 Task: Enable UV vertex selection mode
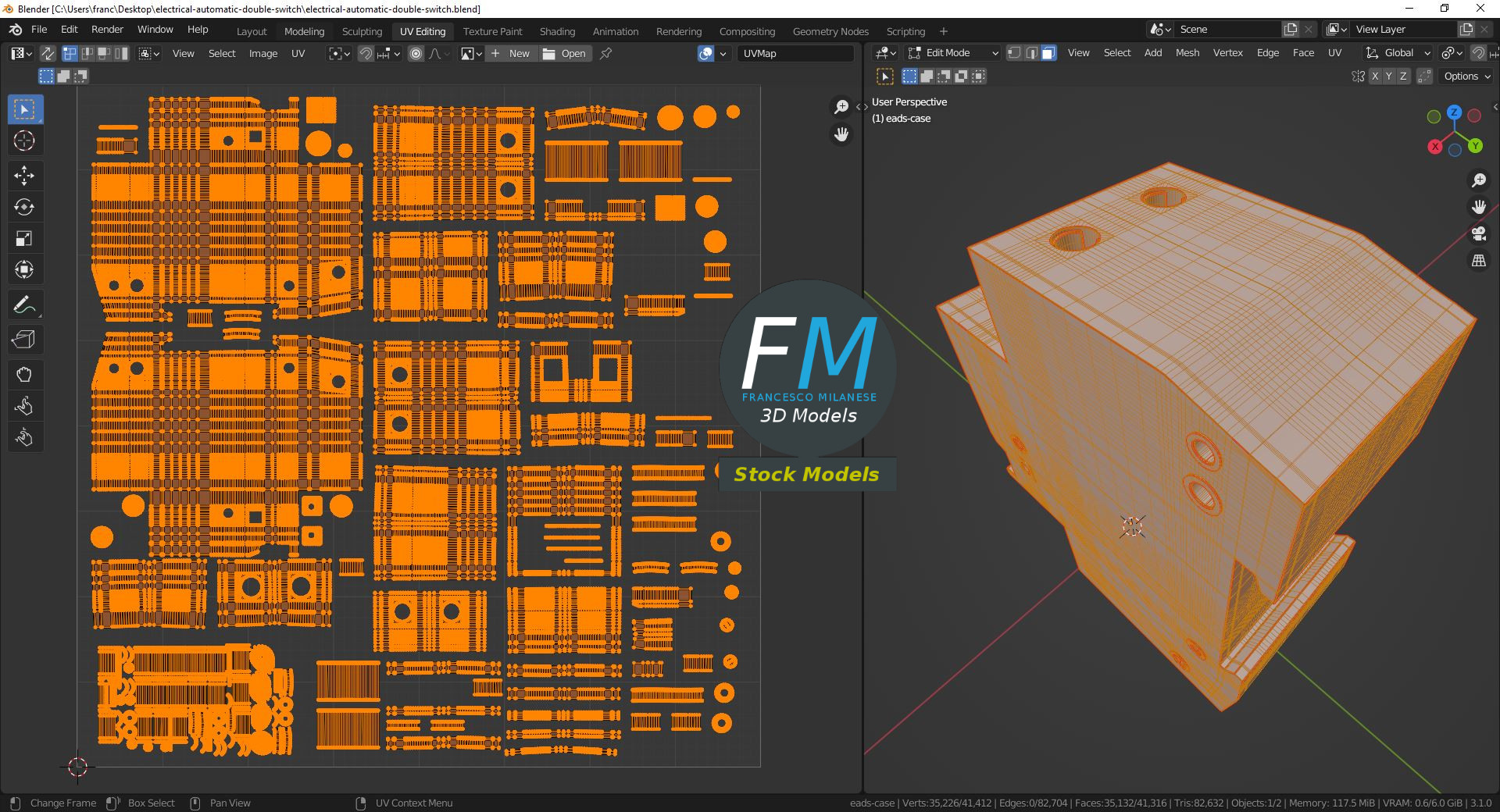pyautogui.click(x=70, y=54)
